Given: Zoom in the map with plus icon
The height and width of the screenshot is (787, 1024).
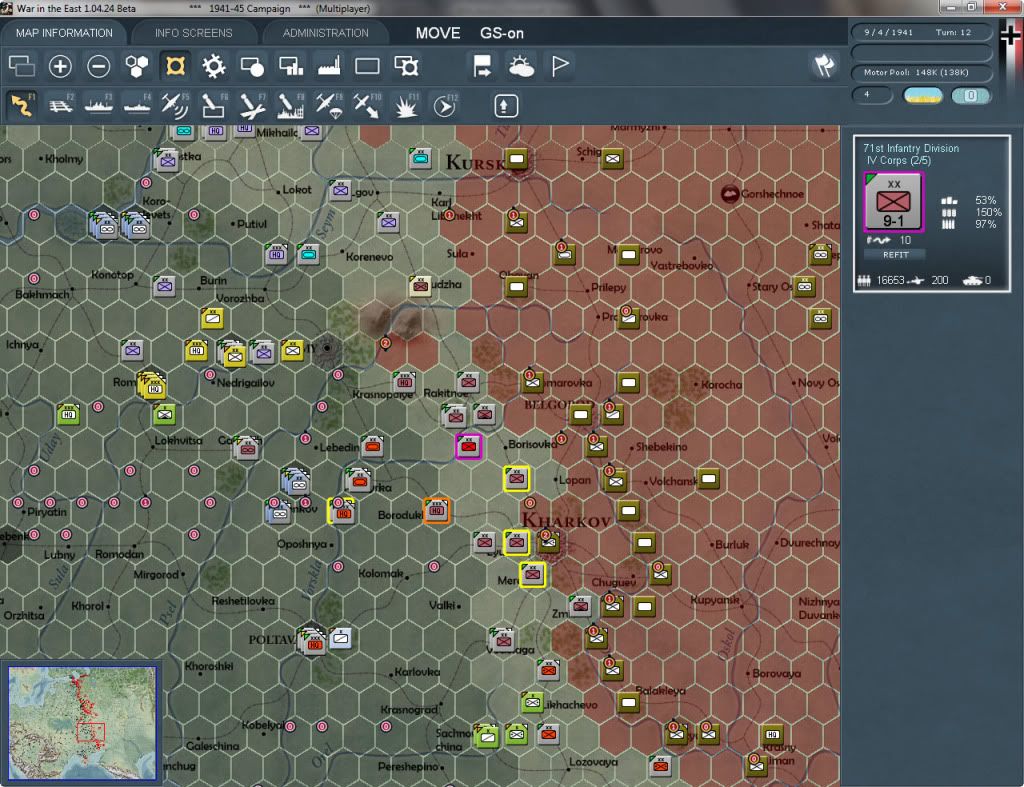Looking at the screenshot, I should pyautogui.click(x=60, y=66).
